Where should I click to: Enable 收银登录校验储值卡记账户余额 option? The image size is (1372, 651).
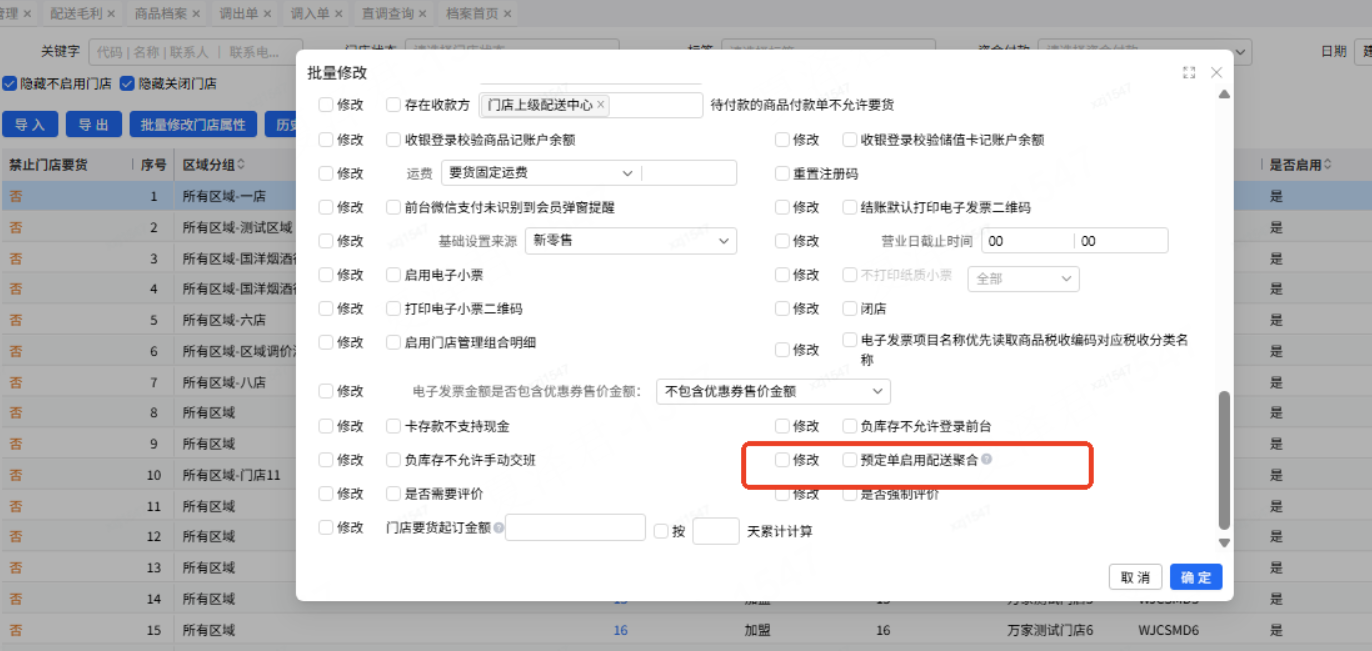coord(850,140)
